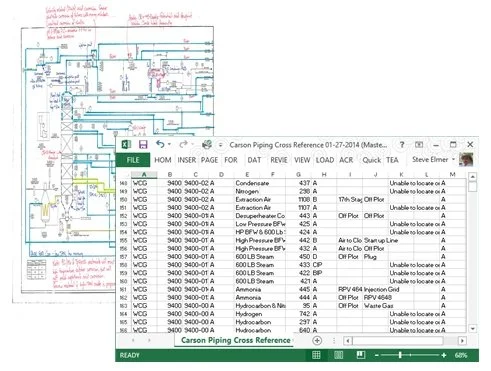Open the Steve Elmer account dropdown

coord(434,160)
